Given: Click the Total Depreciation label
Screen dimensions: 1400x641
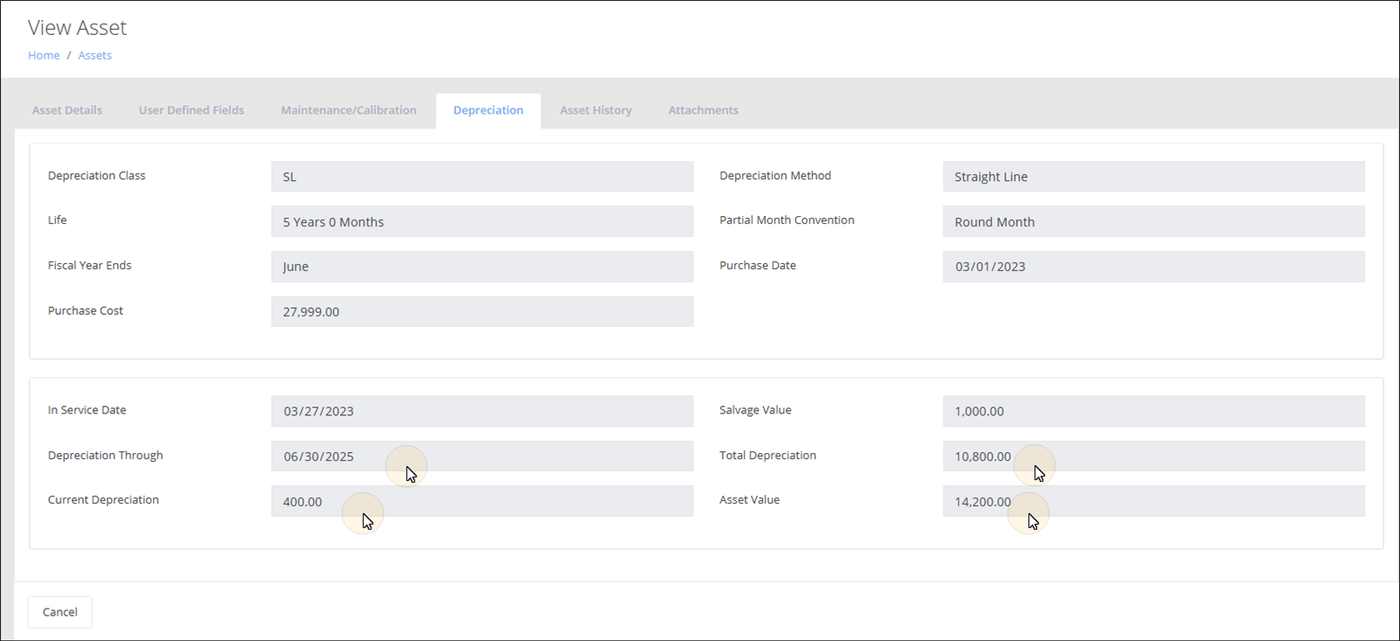Looking at the screenshot, I should pyautogui.click(x=768, y=455).
